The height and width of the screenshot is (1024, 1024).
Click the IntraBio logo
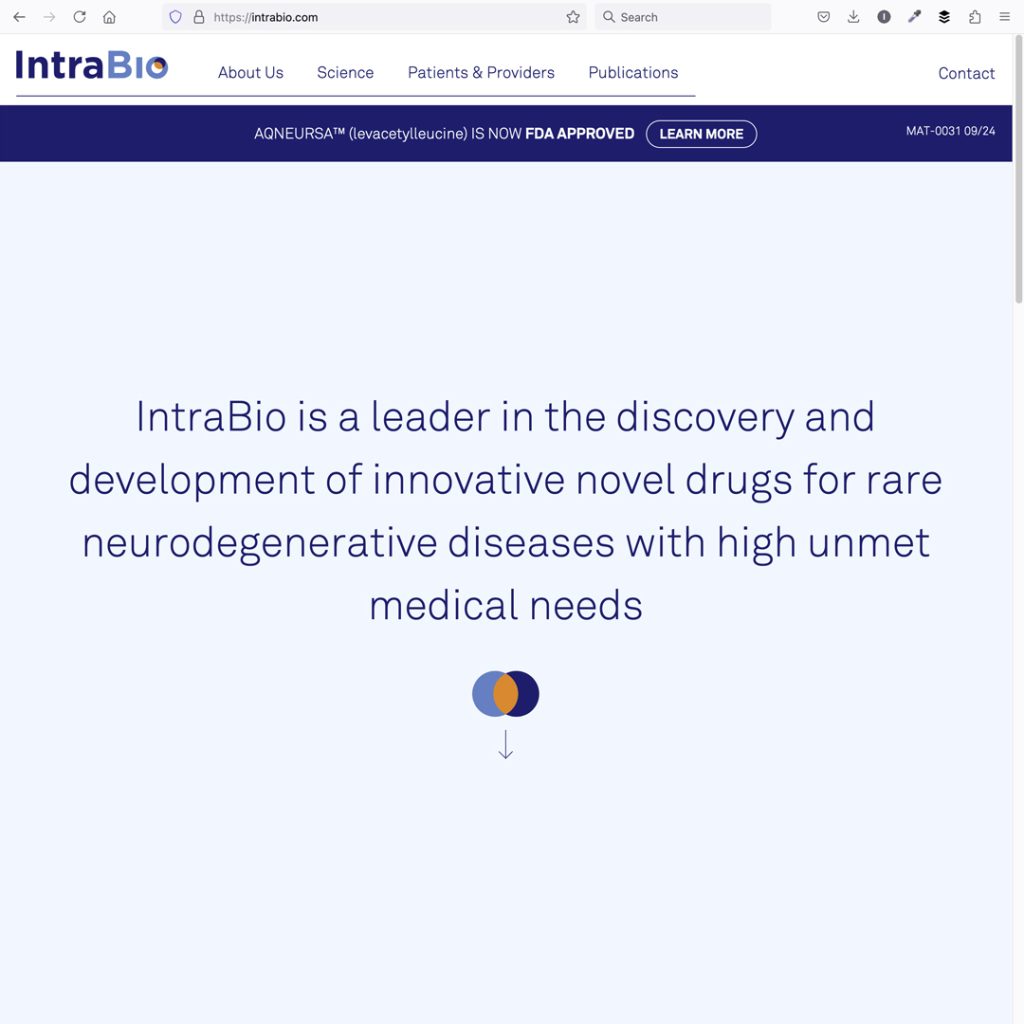92,66
